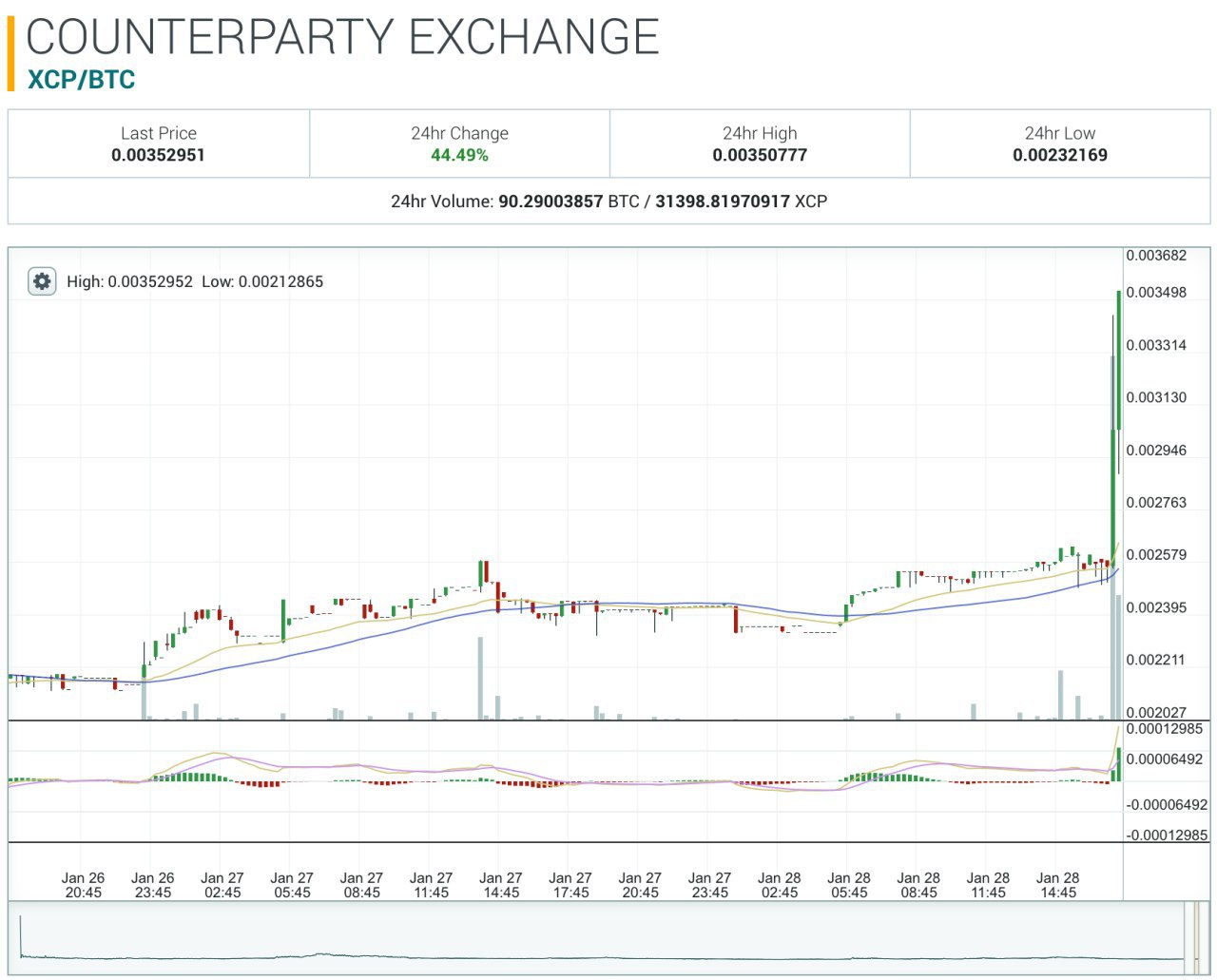
Task: Select the 24hr High value 0.00350777
Action: click(x=760, y=155)
